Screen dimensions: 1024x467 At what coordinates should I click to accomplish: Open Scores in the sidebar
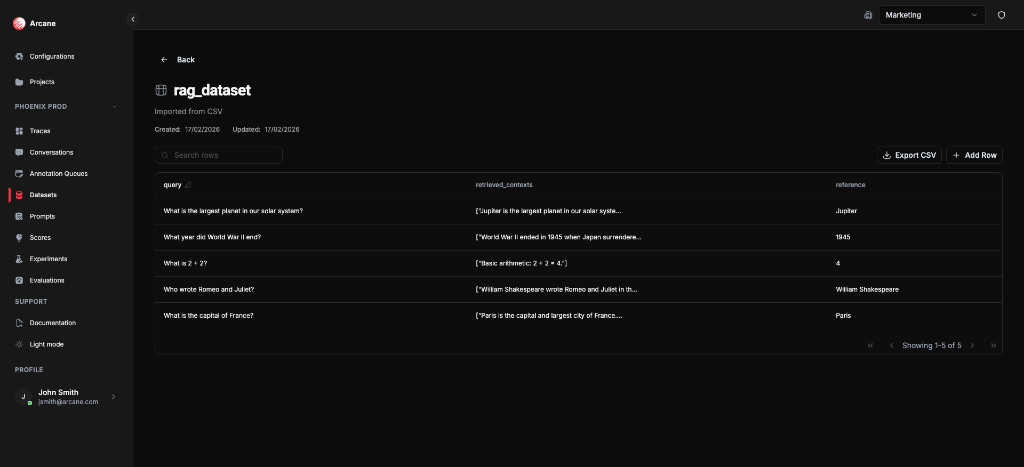pyautogui.click(x=40, y=238)
